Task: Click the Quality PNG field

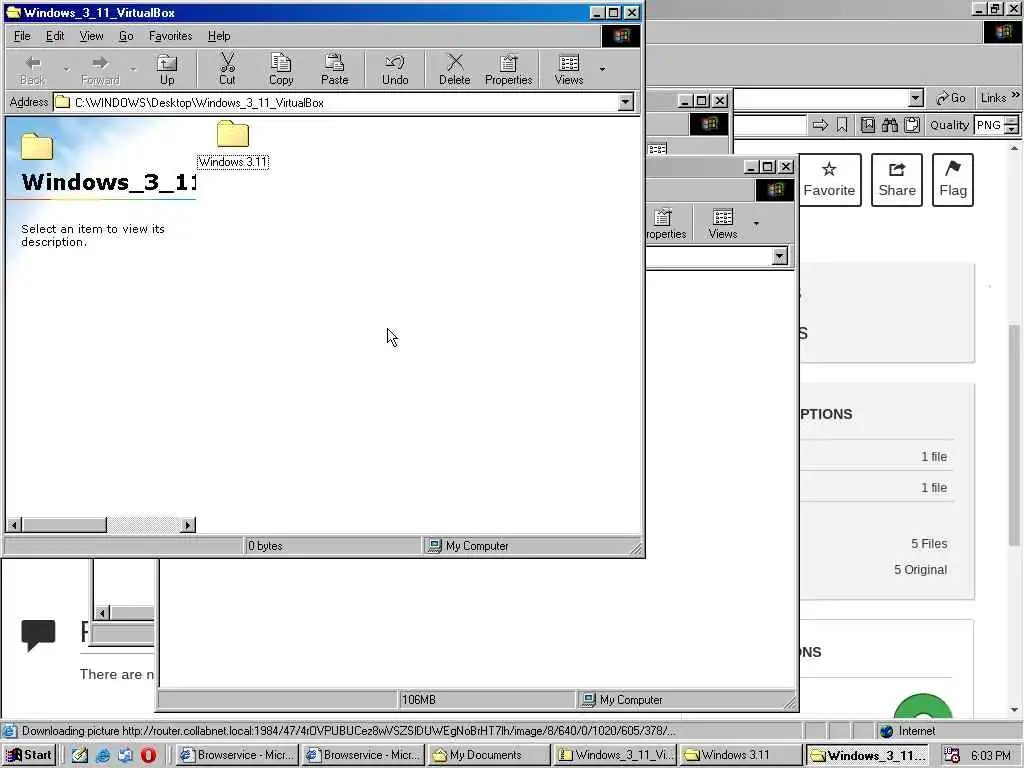Action: tap(989, 125)
